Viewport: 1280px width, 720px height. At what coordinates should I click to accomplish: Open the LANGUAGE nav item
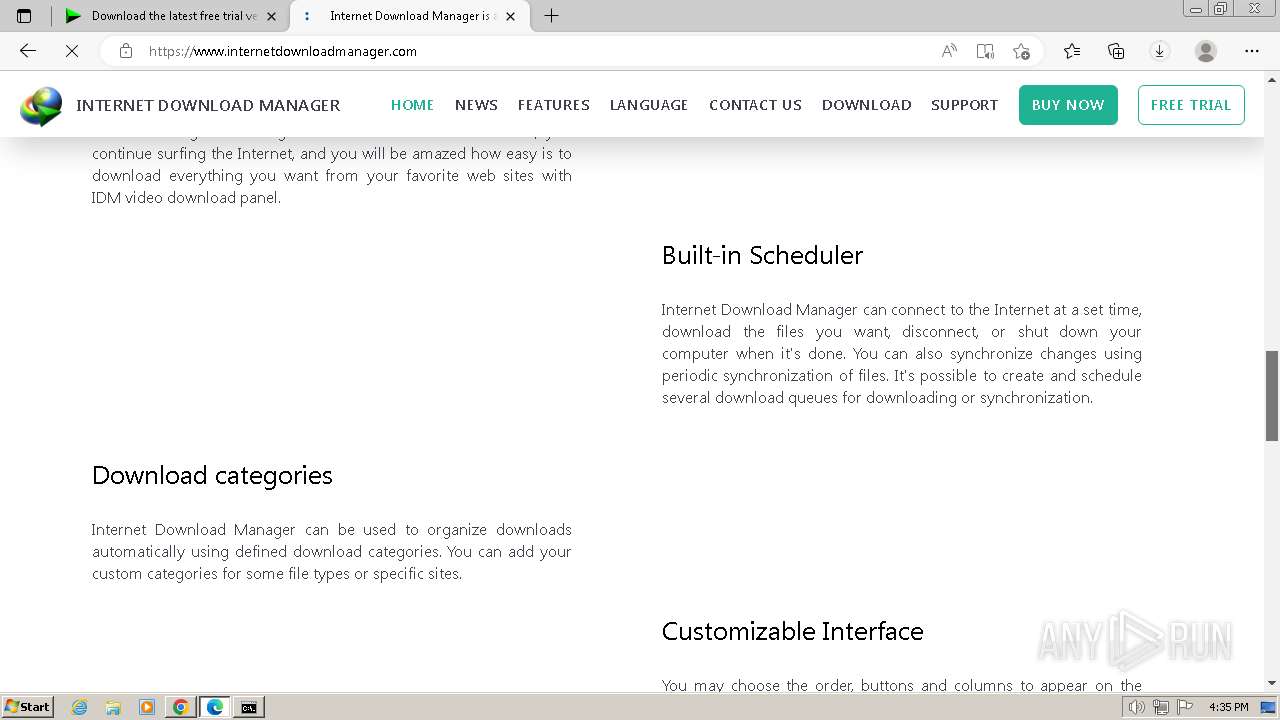point(649,105)
